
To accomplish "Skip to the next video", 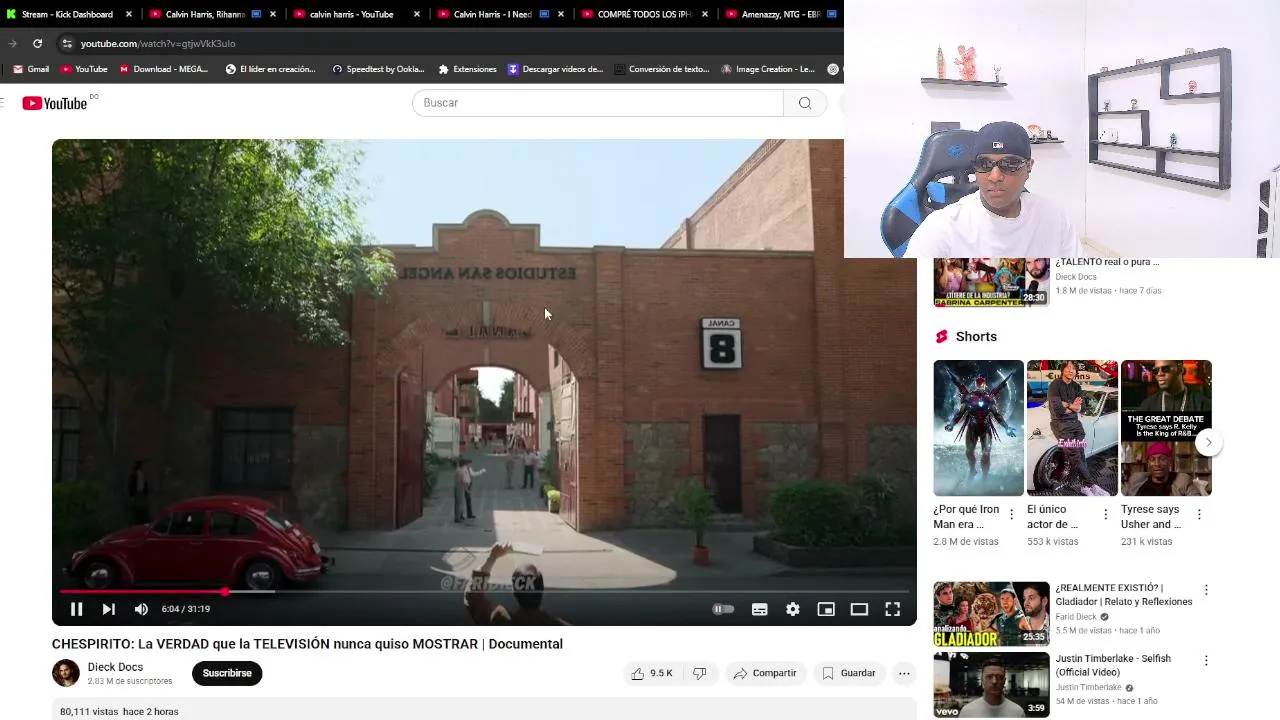I will point(108,609).
